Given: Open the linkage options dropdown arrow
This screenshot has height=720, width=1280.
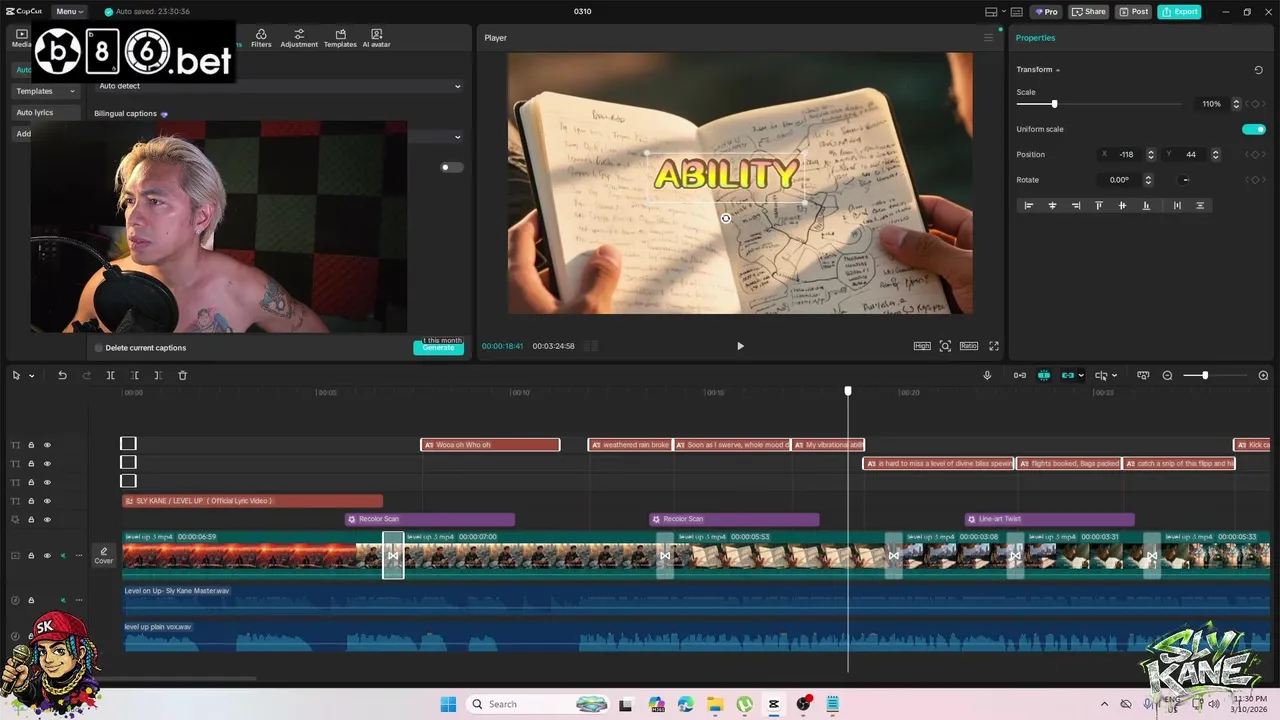Looking at the screenshot, I should pyautogui.click(x=1081, y=376).
